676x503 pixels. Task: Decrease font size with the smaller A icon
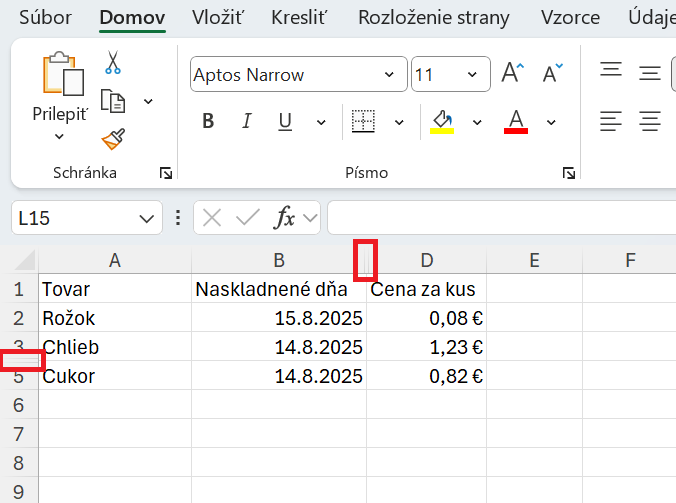click(x=552, y=73)
